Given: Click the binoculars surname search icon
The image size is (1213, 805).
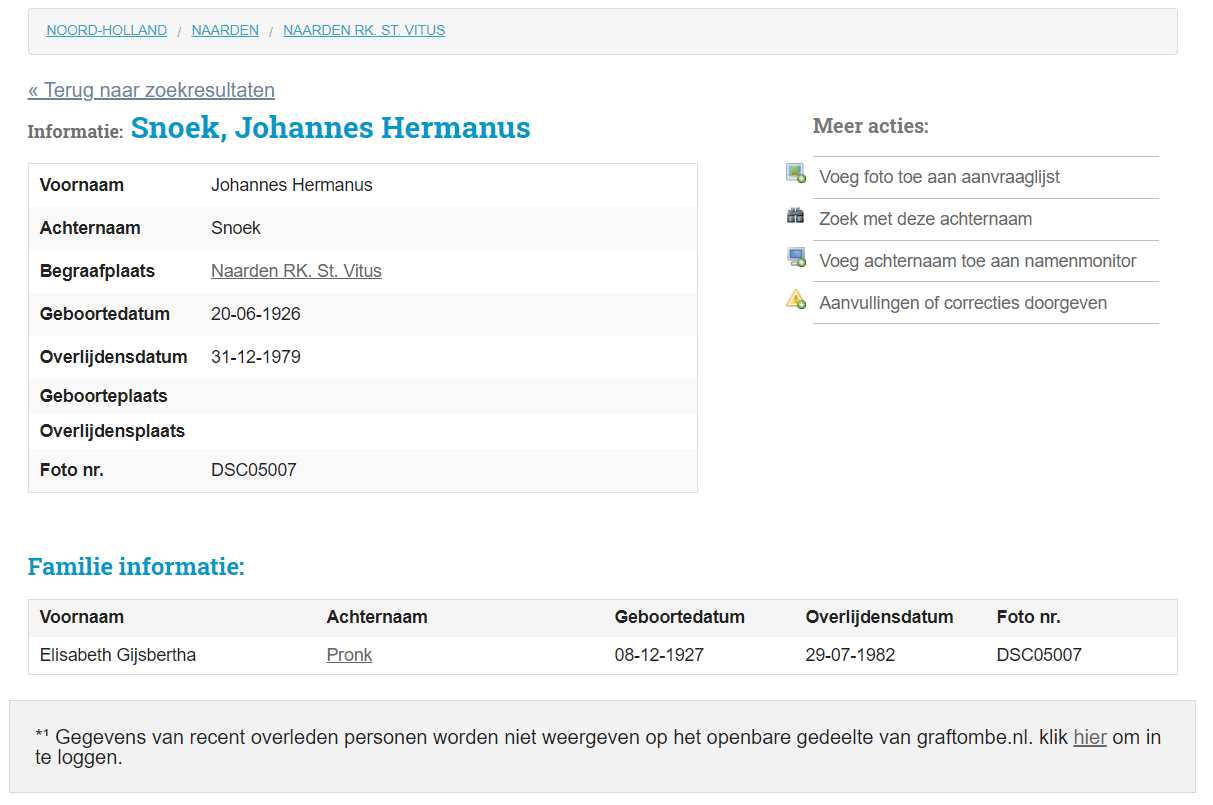Looking at the screenshot, I should pos(796,216).
